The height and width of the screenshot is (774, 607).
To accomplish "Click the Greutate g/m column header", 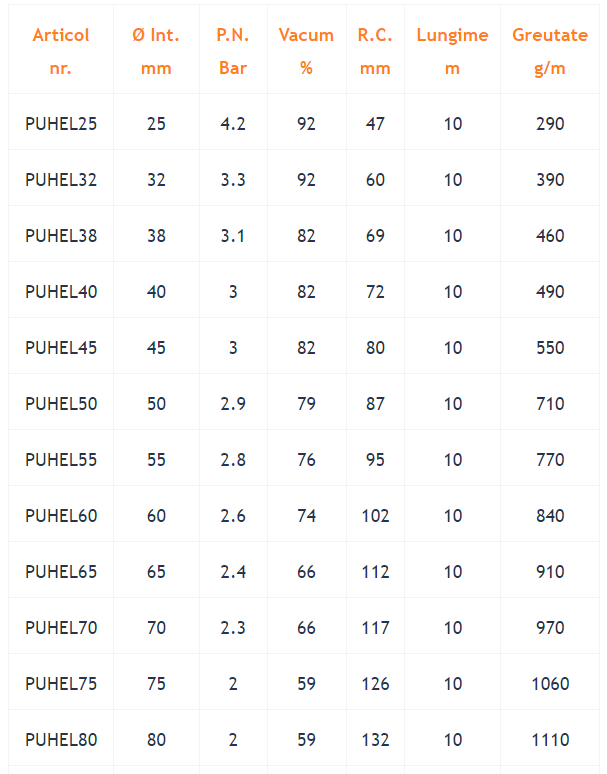I will (550, 51).
